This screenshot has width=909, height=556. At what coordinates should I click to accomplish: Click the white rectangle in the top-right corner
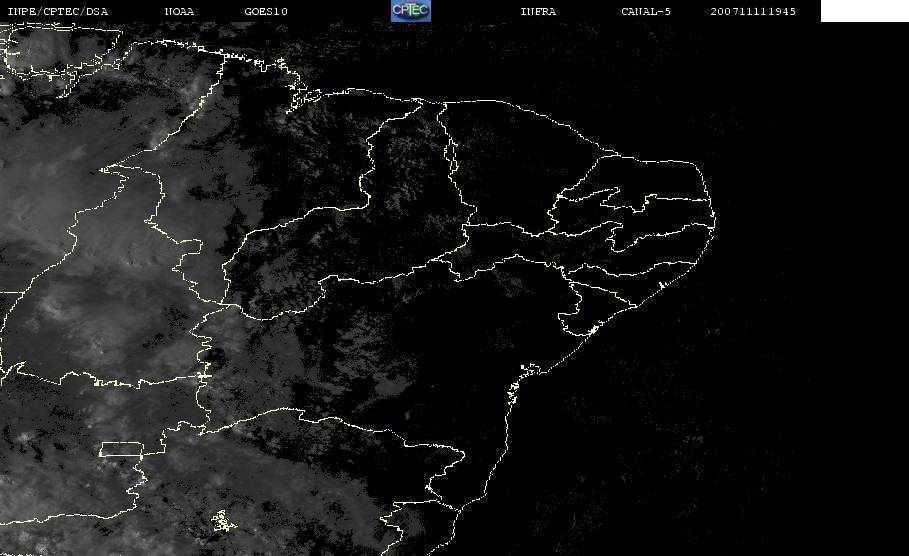864,11
